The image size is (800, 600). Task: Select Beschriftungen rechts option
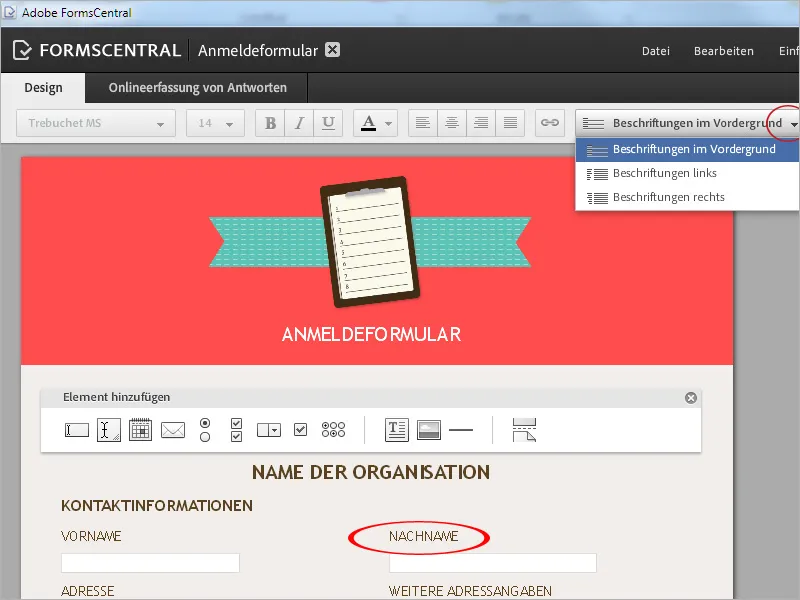[x=687, y=197]
